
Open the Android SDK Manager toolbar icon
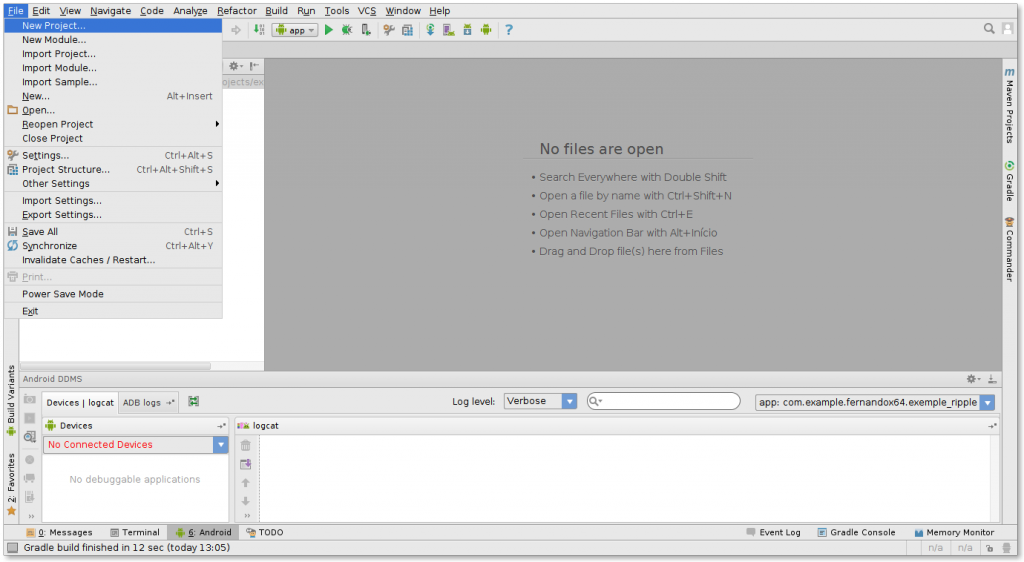[x=467, y=30]
